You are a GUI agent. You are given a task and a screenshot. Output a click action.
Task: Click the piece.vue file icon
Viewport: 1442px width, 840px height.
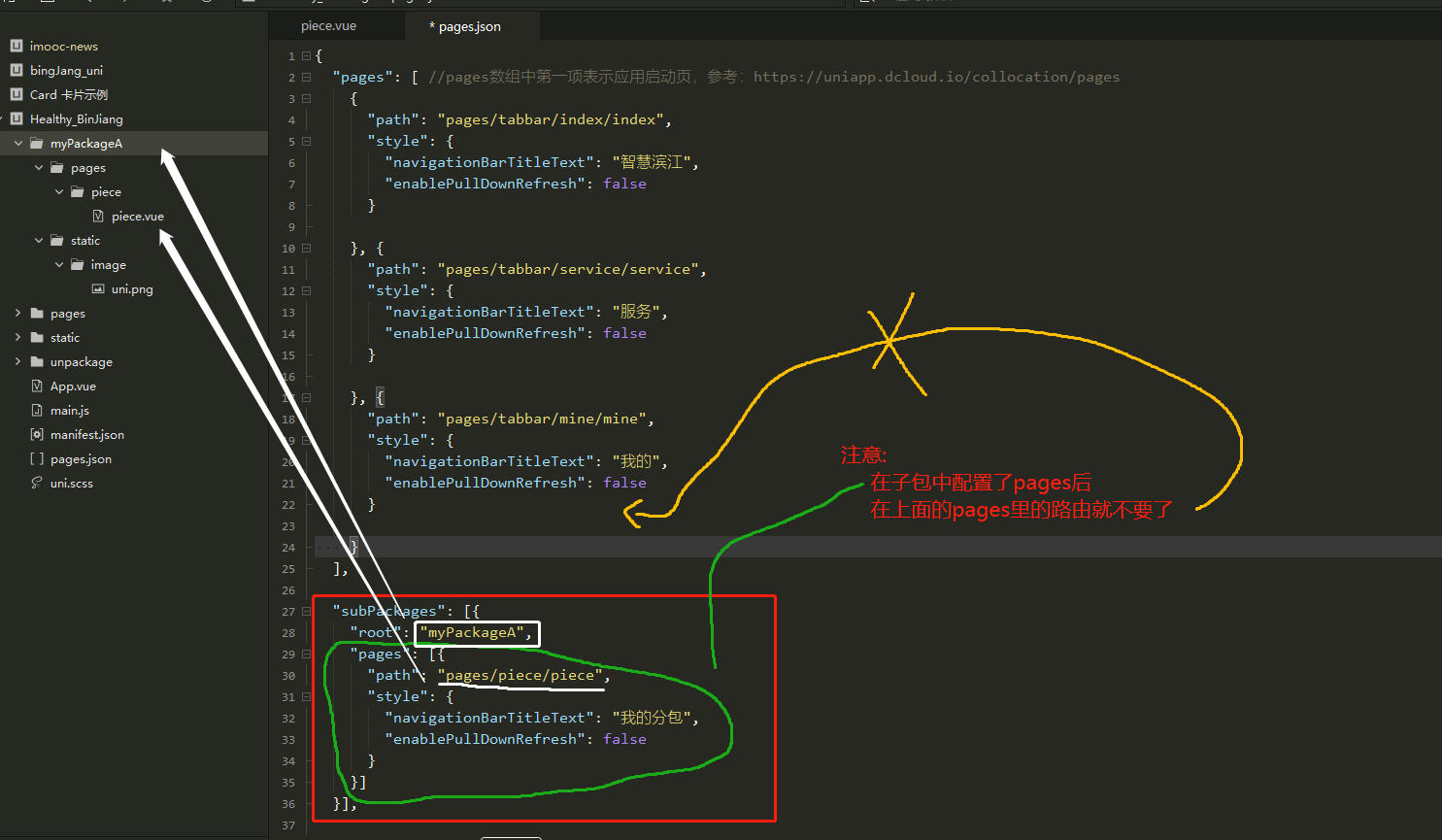tap(98, 216)
